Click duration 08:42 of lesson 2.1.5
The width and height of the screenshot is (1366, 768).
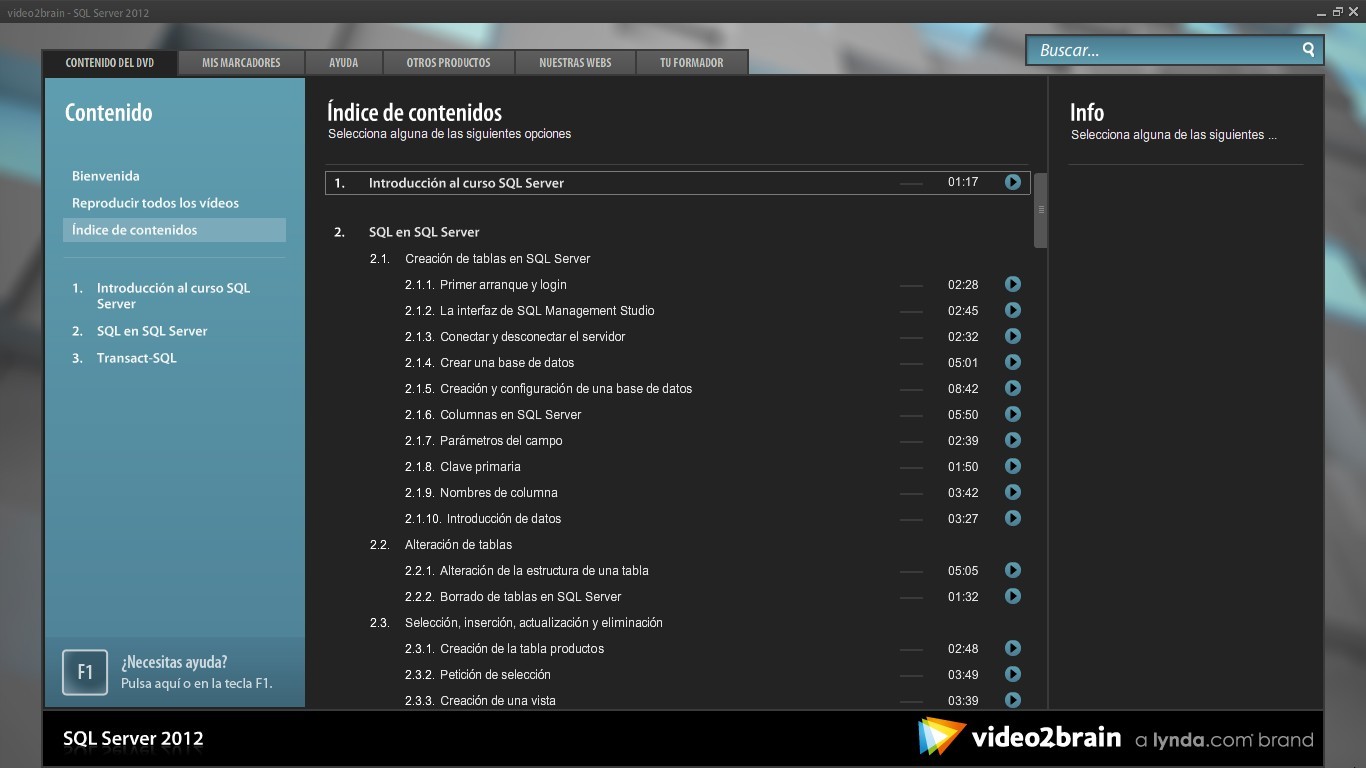(x=963, y=388)
